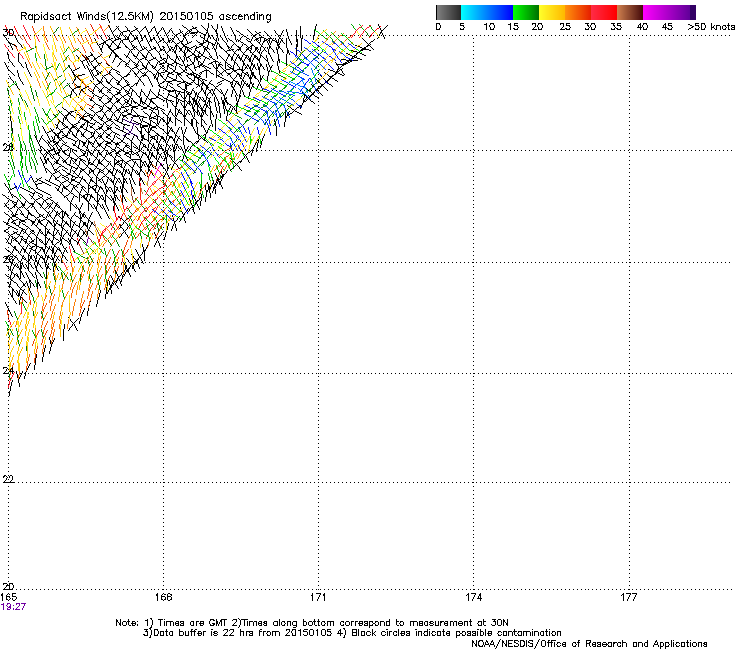Viewport: 740px width, 650px height.
Task: Click the orange 25-30 knots swatch
Action: click(578, 12)
